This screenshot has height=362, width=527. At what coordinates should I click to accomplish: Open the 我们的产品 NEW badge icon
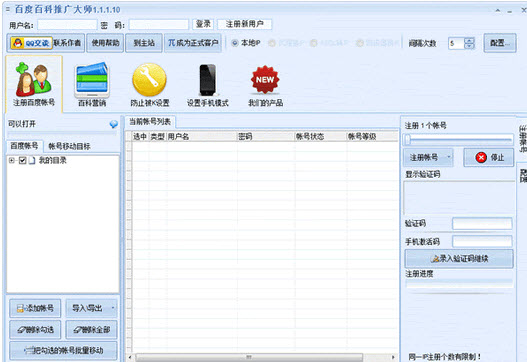point(265,80)
